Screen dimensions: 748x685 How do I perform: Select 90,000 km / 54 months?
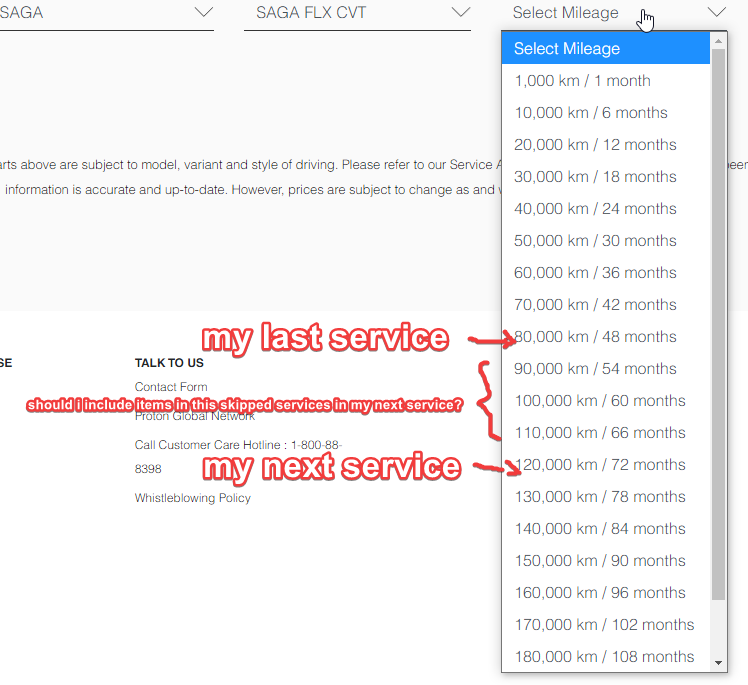click(x=595, y=369)
